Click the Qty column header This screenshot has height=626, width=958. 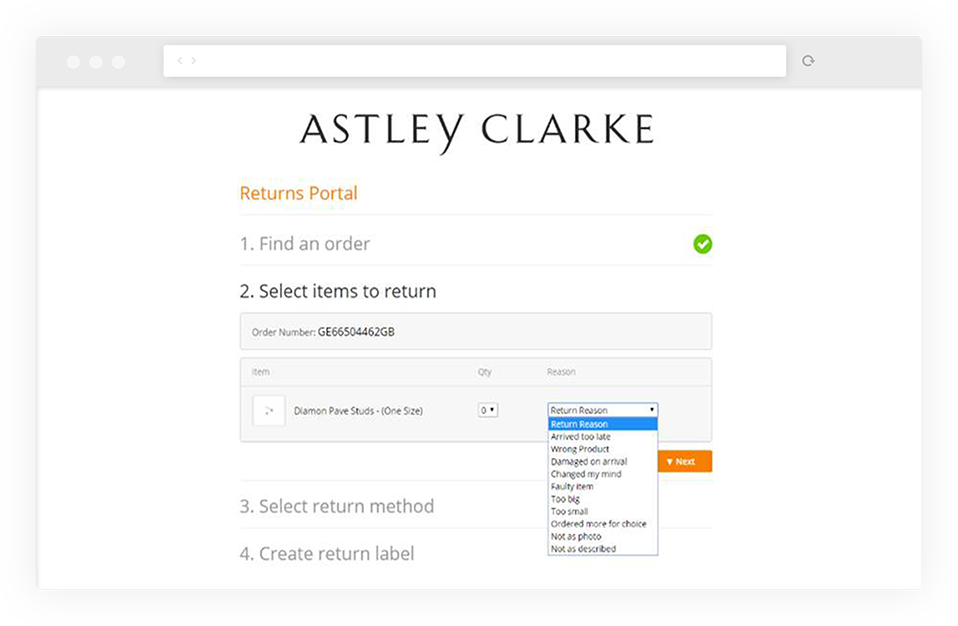[484, 371]
